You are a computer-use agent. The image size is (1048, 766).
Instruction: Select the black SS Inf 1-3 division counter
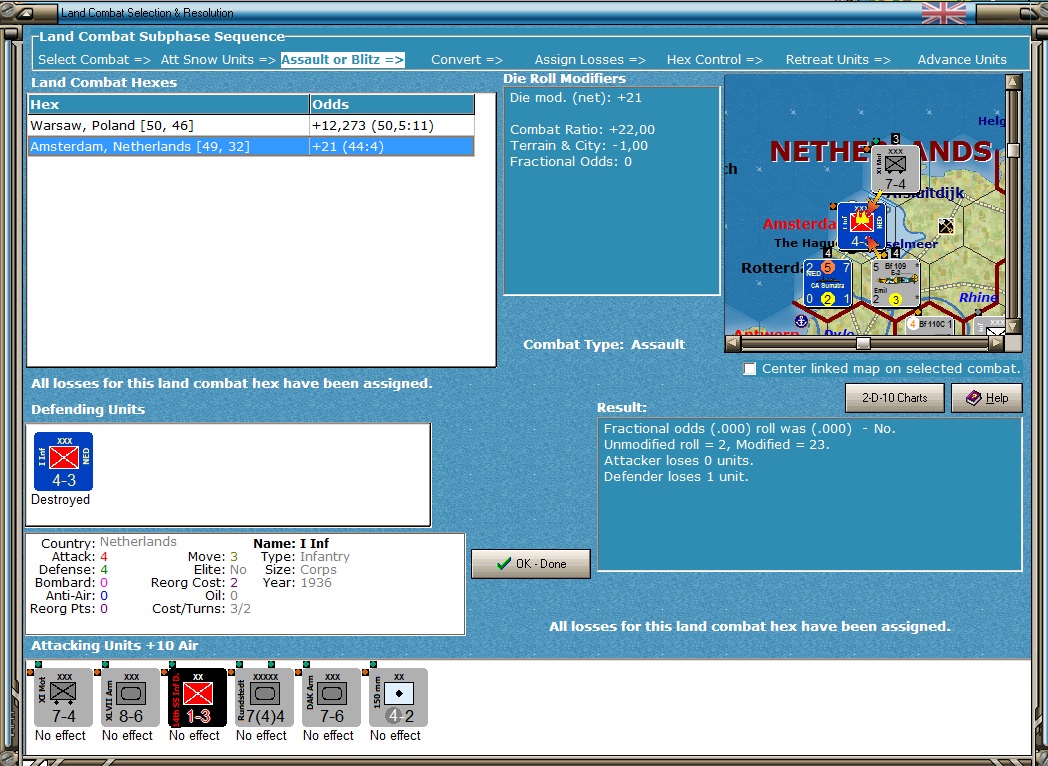coord(197,697)
